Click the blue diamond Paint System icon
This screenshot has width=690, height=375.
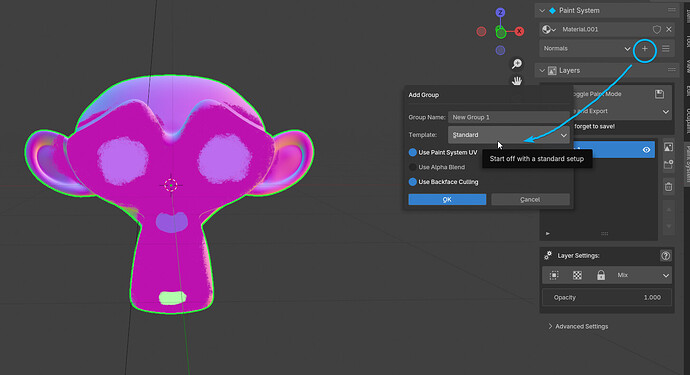click(x=552, y=11)
